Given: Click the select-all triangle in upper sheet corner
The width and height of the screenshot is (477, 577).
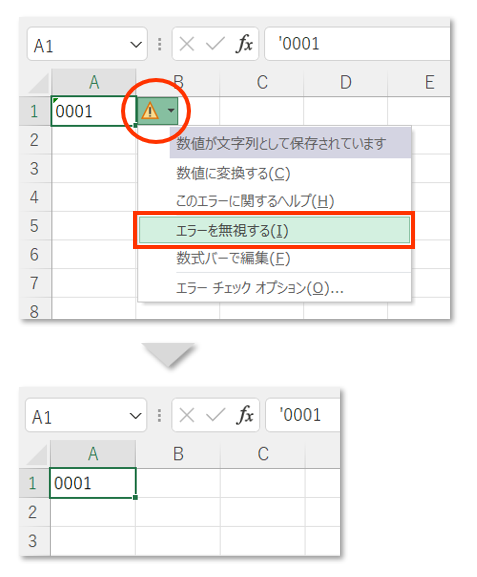Looking at the screenshot, I should pyautogui.click(x=38, y=84).
